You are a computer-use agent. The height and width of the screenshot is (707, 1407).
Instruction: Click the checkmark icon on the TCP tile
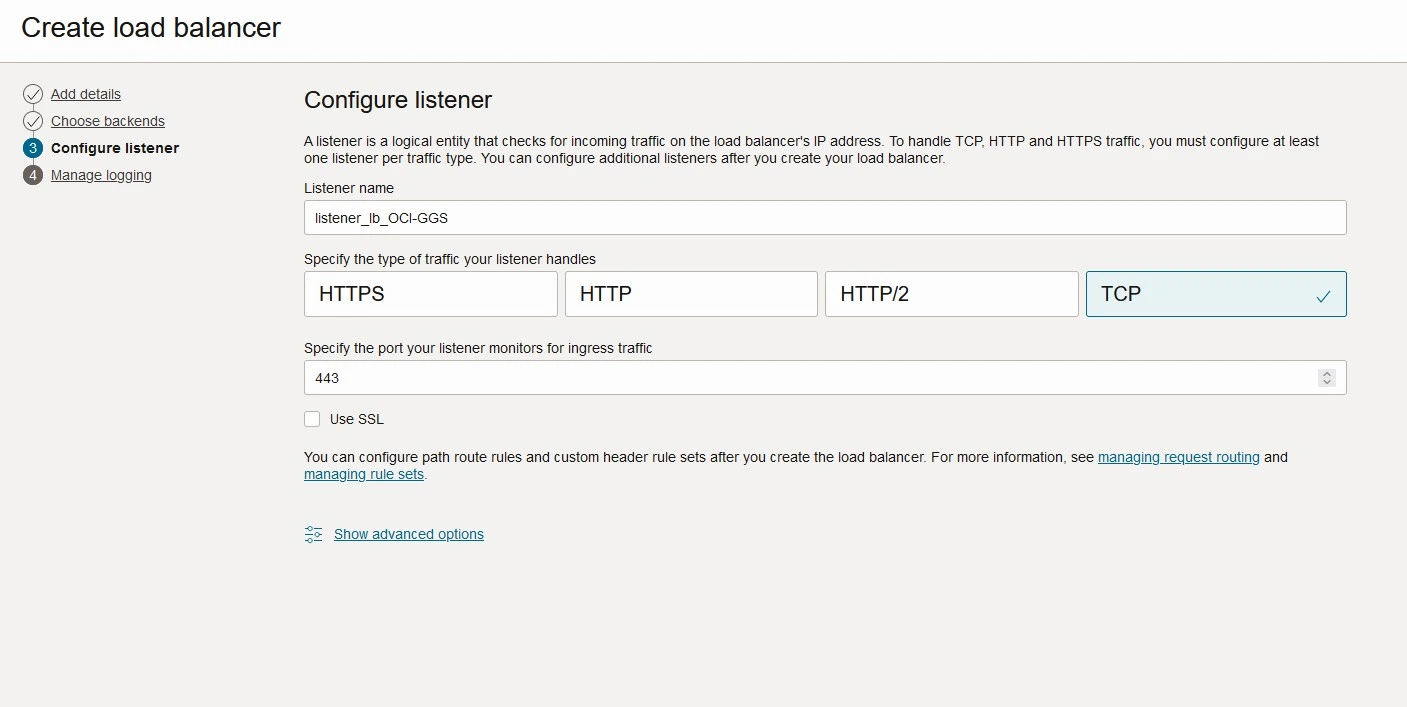tap(1323, 295)
